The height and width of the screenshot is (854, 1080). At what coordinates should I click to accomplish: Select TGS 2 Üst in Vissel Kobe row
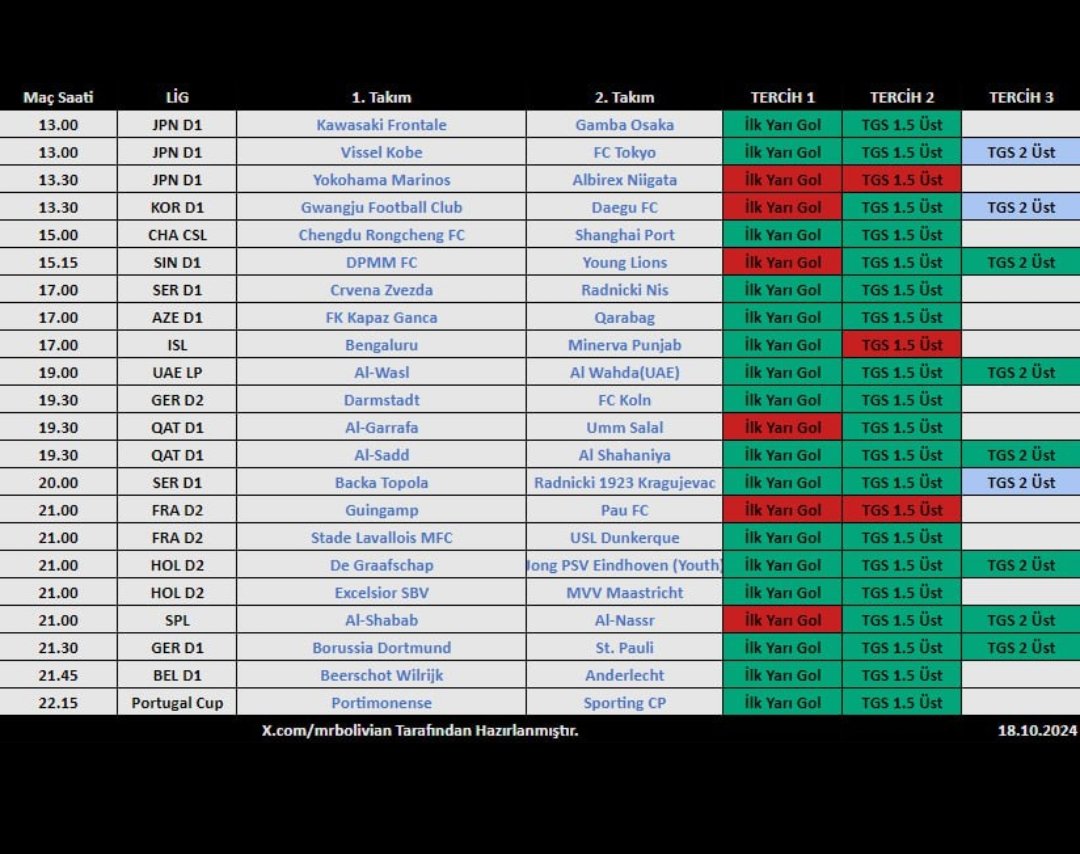pyautogui.click(x=1021, y=152)
